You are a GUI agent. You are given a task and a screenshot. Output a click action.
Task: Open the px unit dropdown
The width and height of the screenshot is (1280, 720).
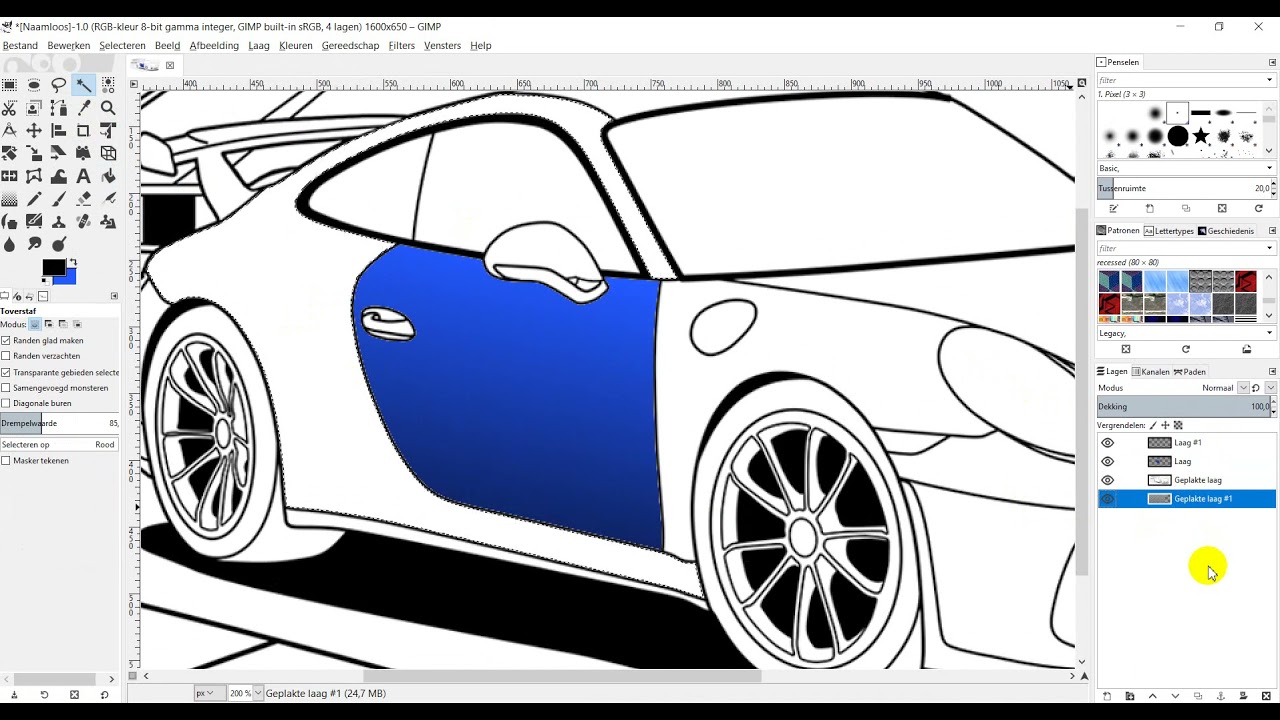[x=210, y=693]
